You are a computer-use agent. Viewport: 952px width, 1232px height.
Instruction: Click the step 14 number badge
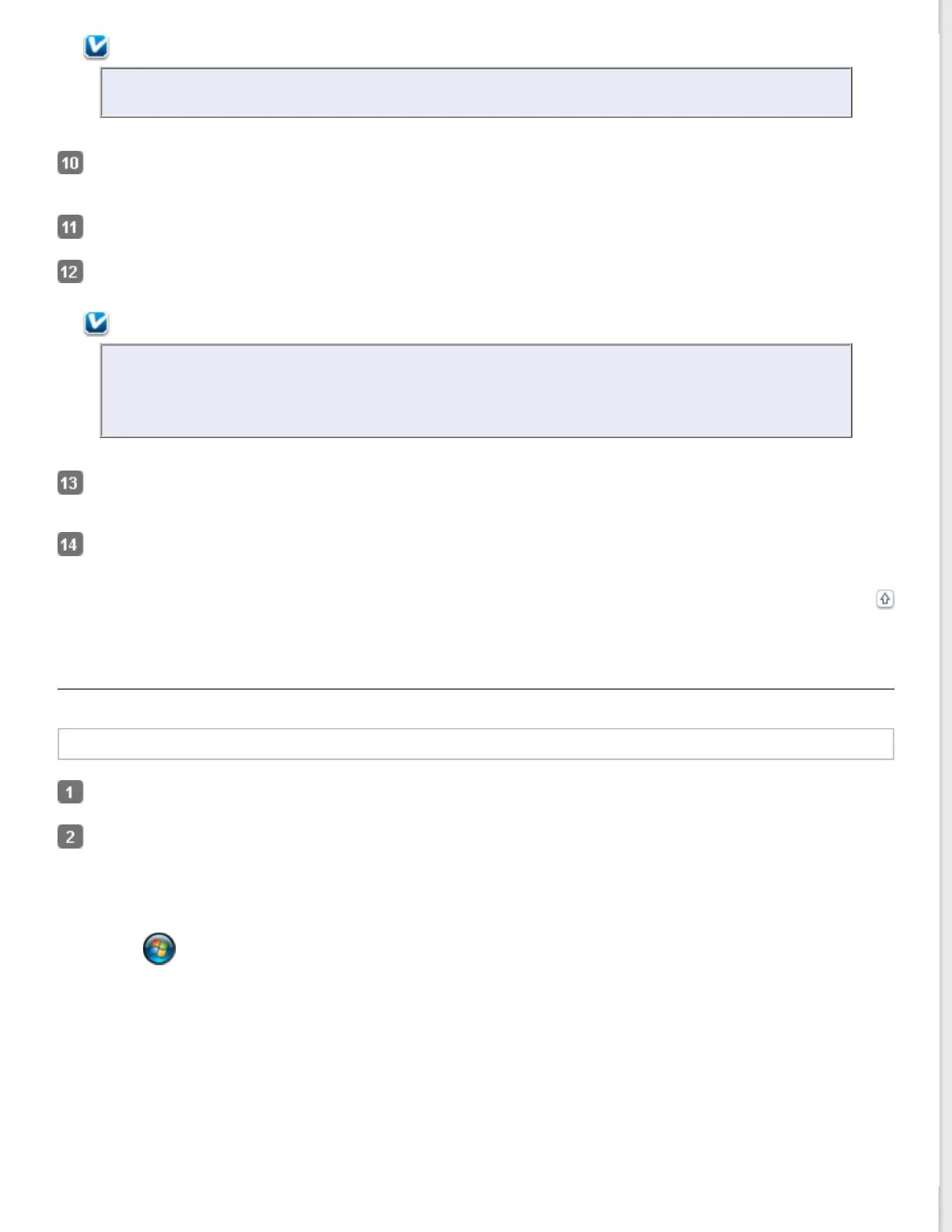tap(70, 544)
